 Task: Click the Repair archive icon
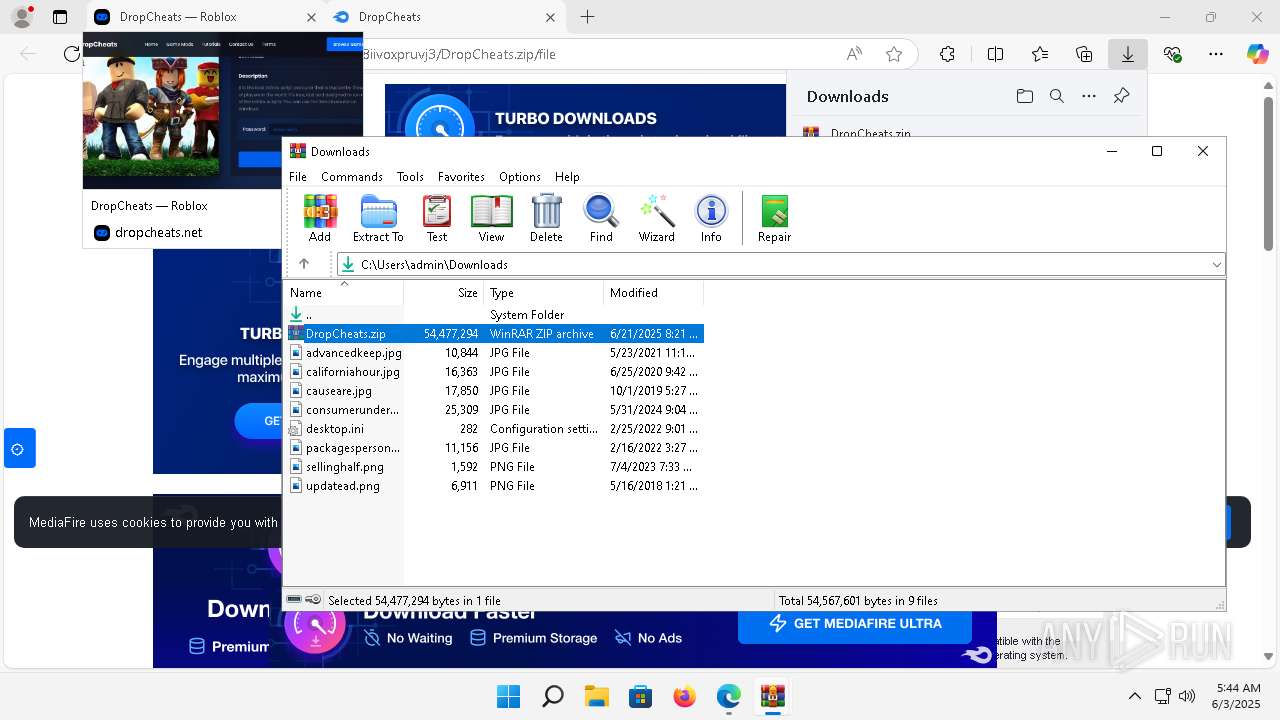tap(774, 218)
